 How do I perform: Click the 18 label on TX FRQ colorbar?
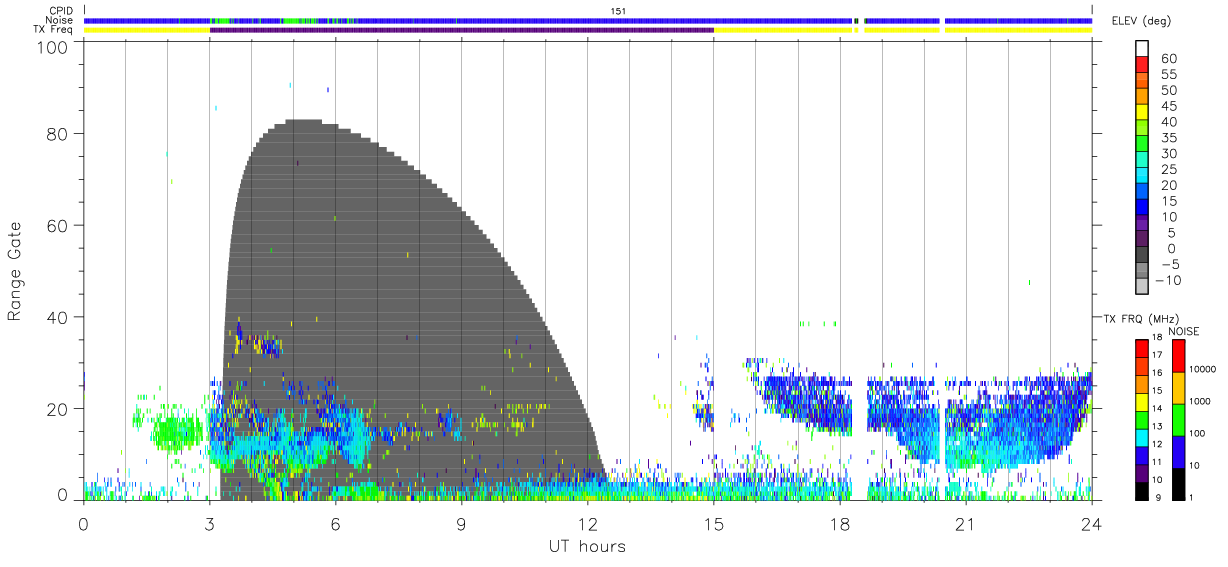pyautogui.click(x=1159, y=339)
